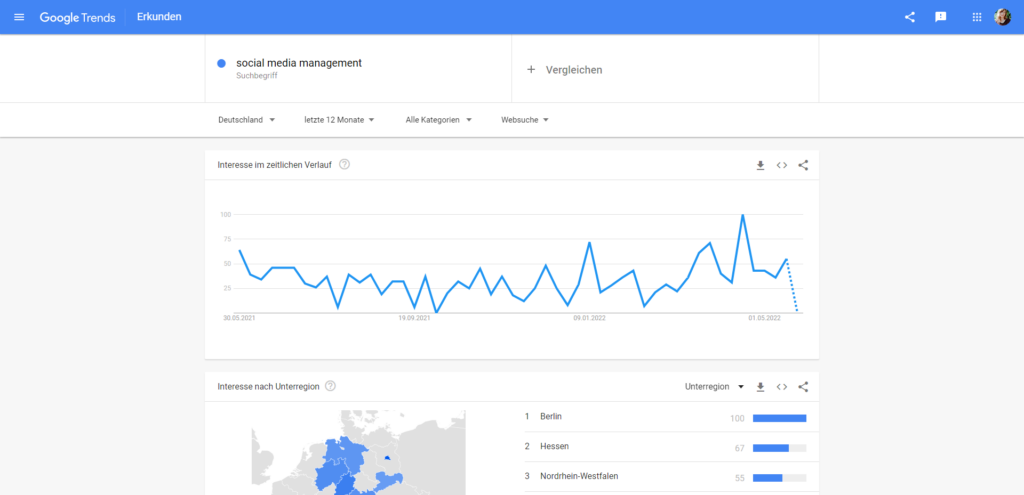This screenshot has height=495, width=1024.
Task: Click the Google Trends logo
Action: [77, 17]
